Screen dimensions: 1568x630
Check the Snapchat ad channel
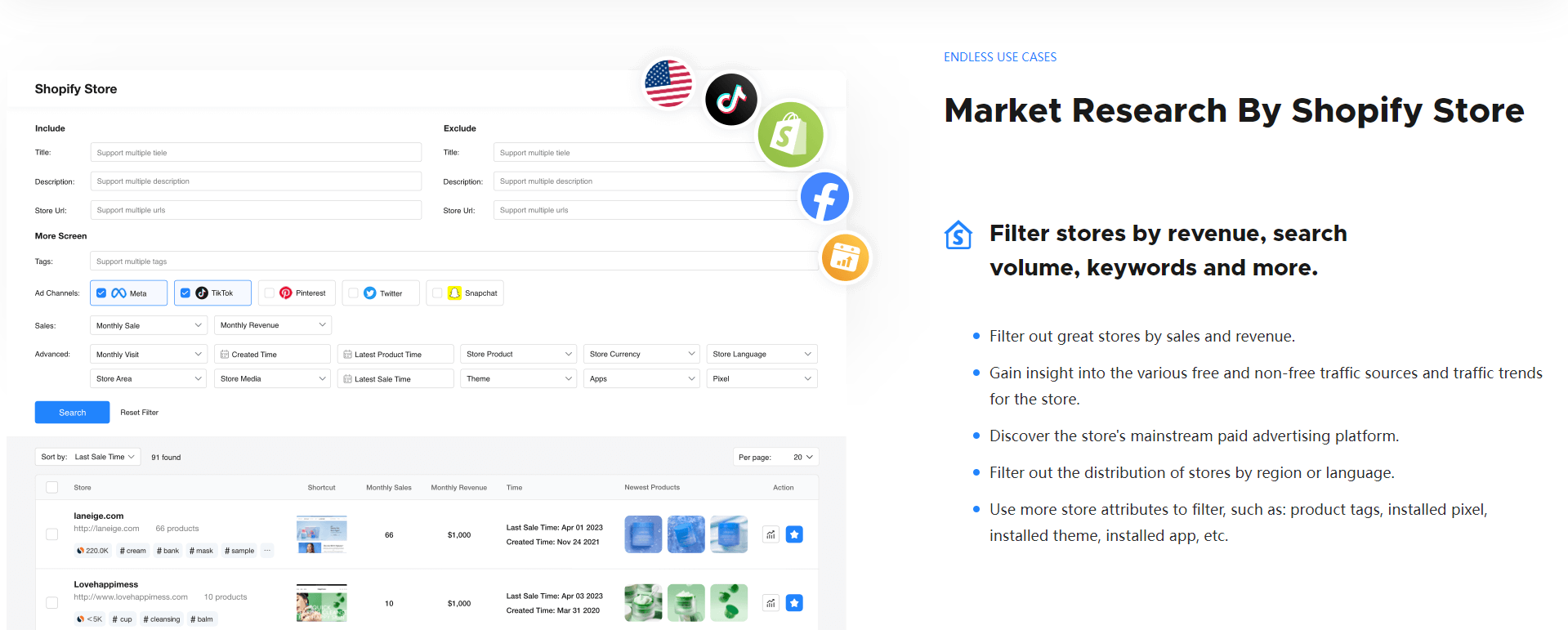437,293
